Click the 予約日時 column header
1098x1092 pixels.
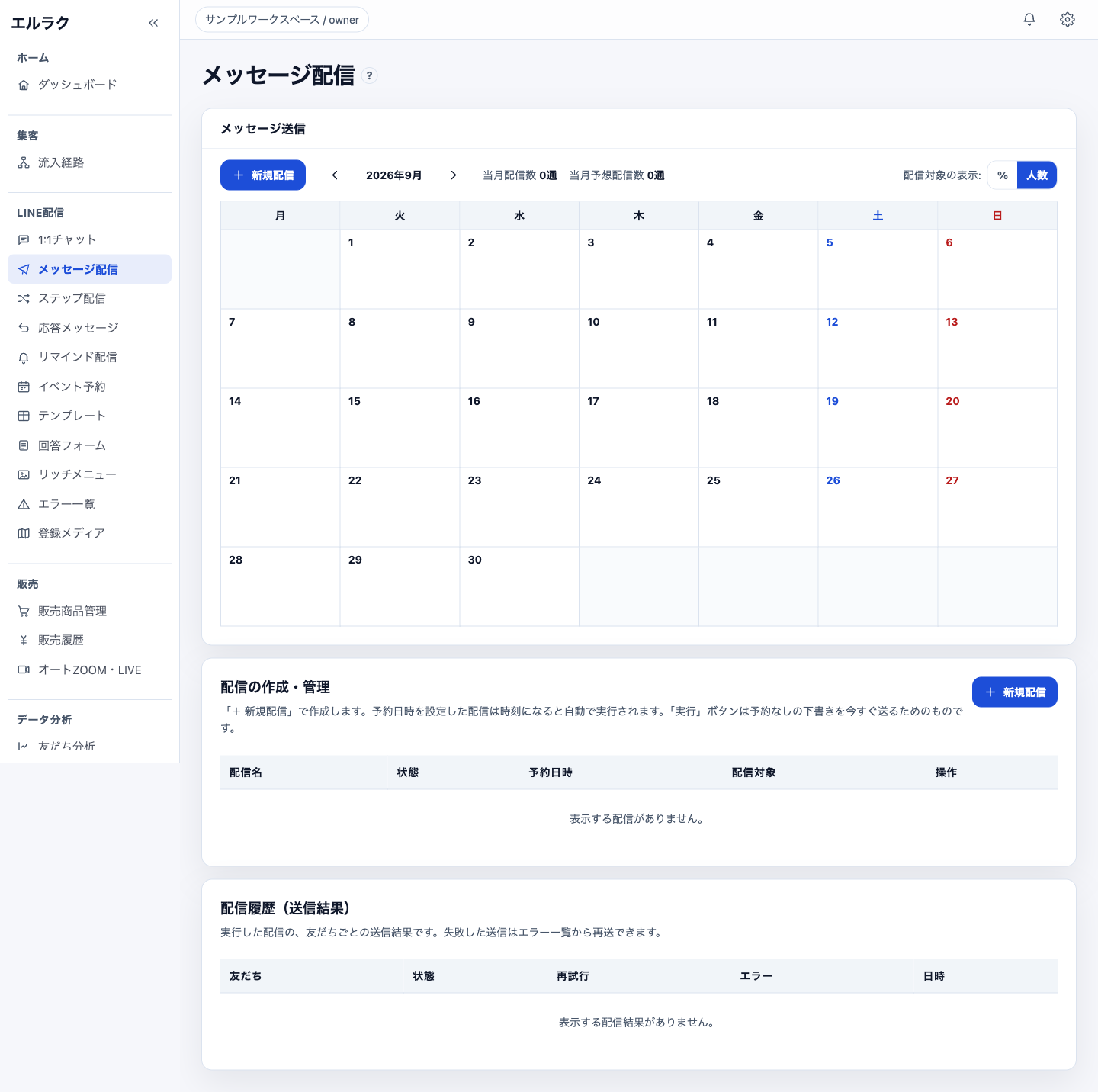point(551,772)
